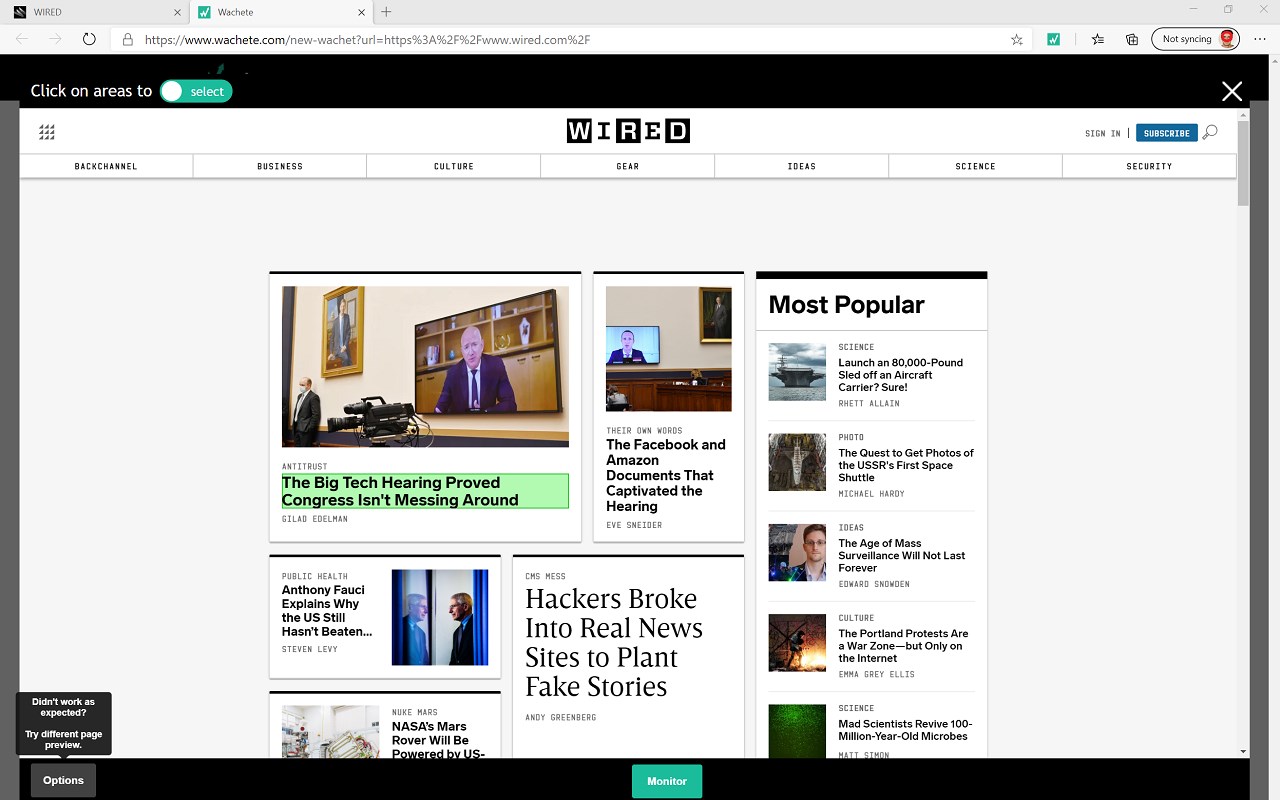The height and width of the screenshot is (800, 1280).
Task: Switch to the WIRED tab
Action: tap(96, 12)
